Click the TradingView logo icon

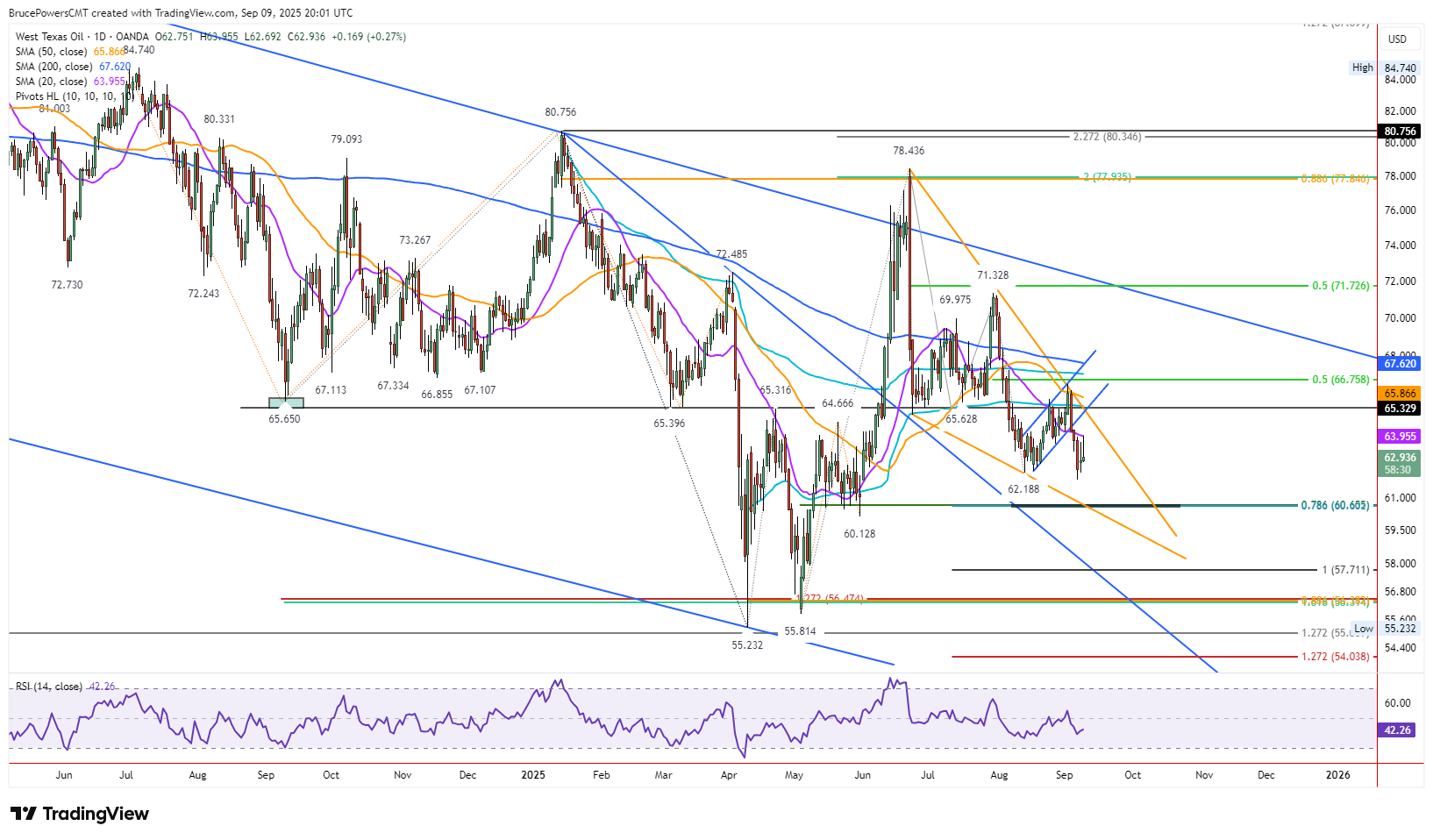pyautogui.click(x=24, y=814)
